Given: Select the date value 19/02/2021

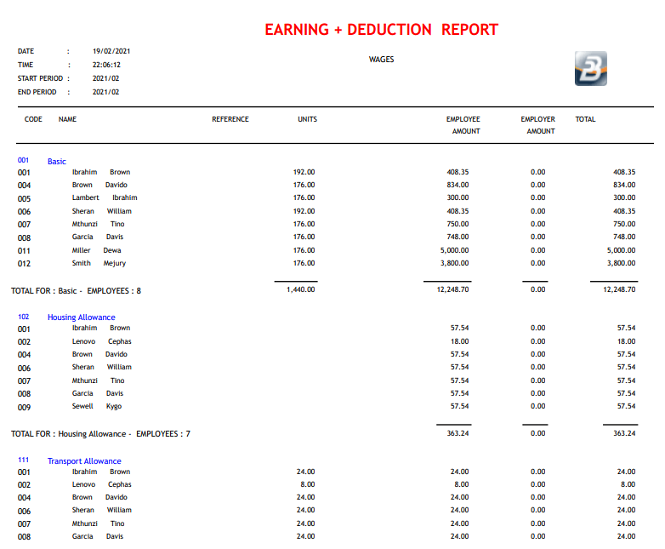Looking at the screenshot, I should click(112, 51).
